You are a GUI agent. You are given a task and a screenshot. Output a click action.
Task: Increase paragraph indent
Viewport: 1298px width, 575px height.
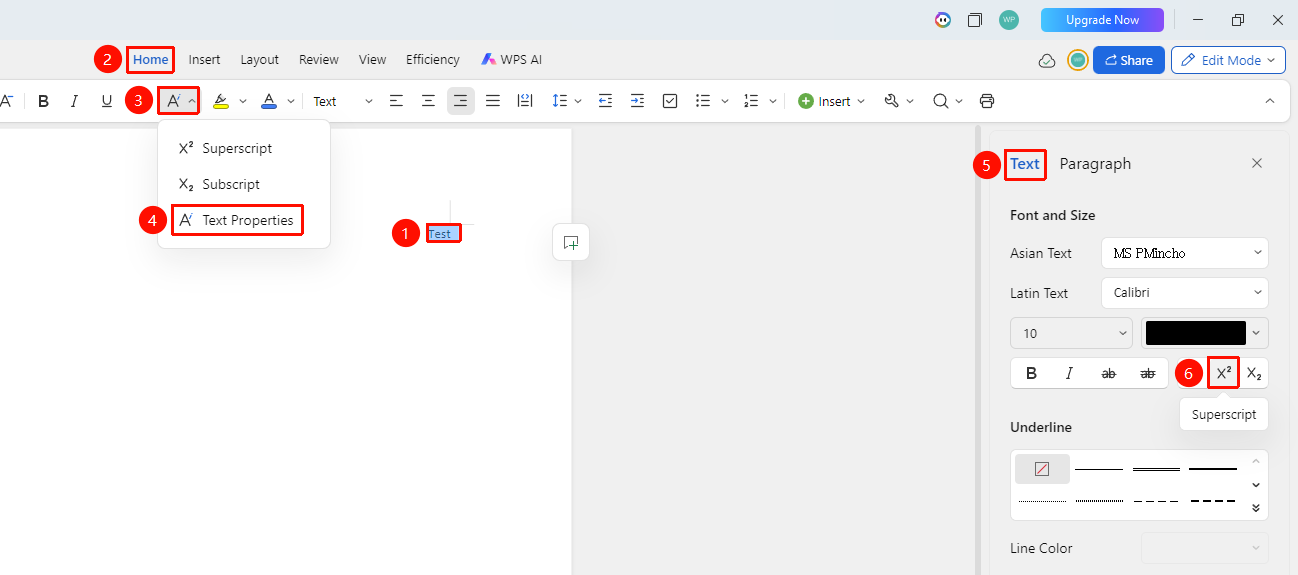(x=637, y=101)
